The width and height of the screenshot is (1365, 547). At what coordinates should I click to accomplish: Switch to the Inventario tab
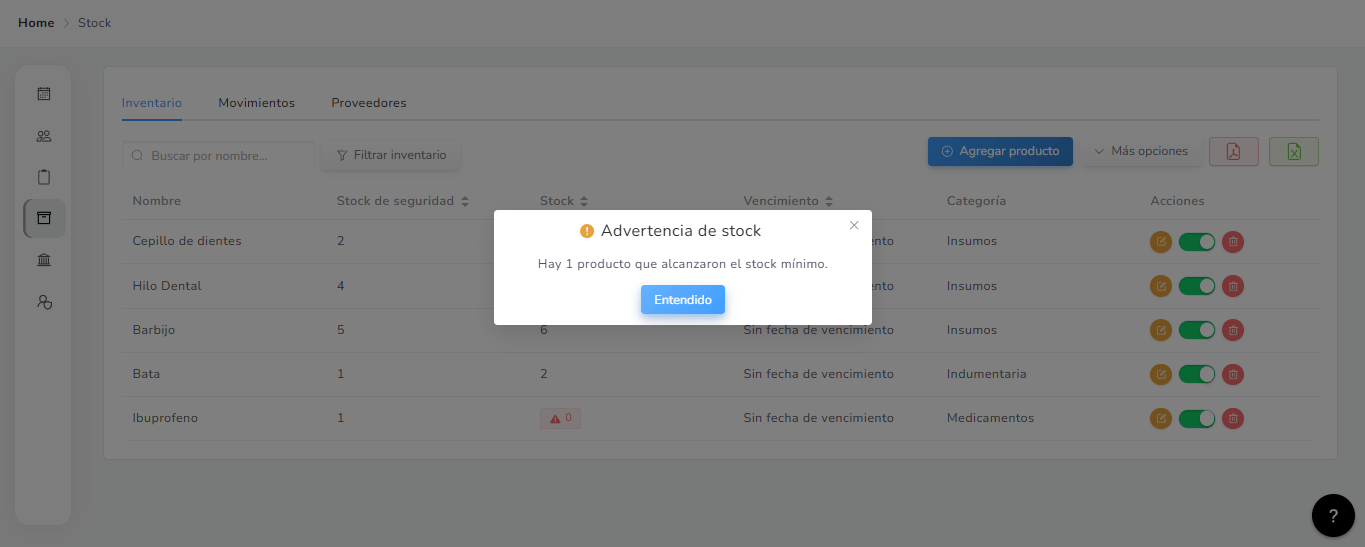pyautogui.click(x=152, y=103)
